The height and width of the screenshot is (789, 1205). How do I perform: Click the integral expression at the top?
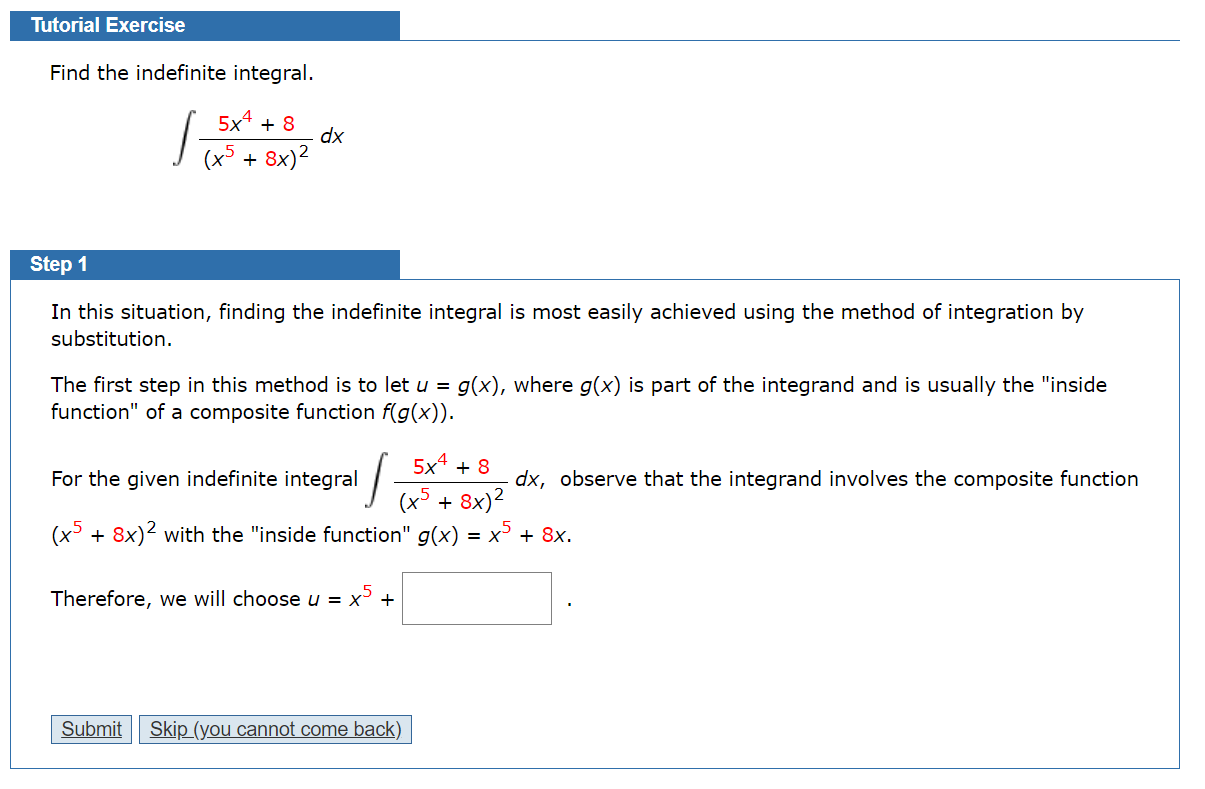pos(255,140)
